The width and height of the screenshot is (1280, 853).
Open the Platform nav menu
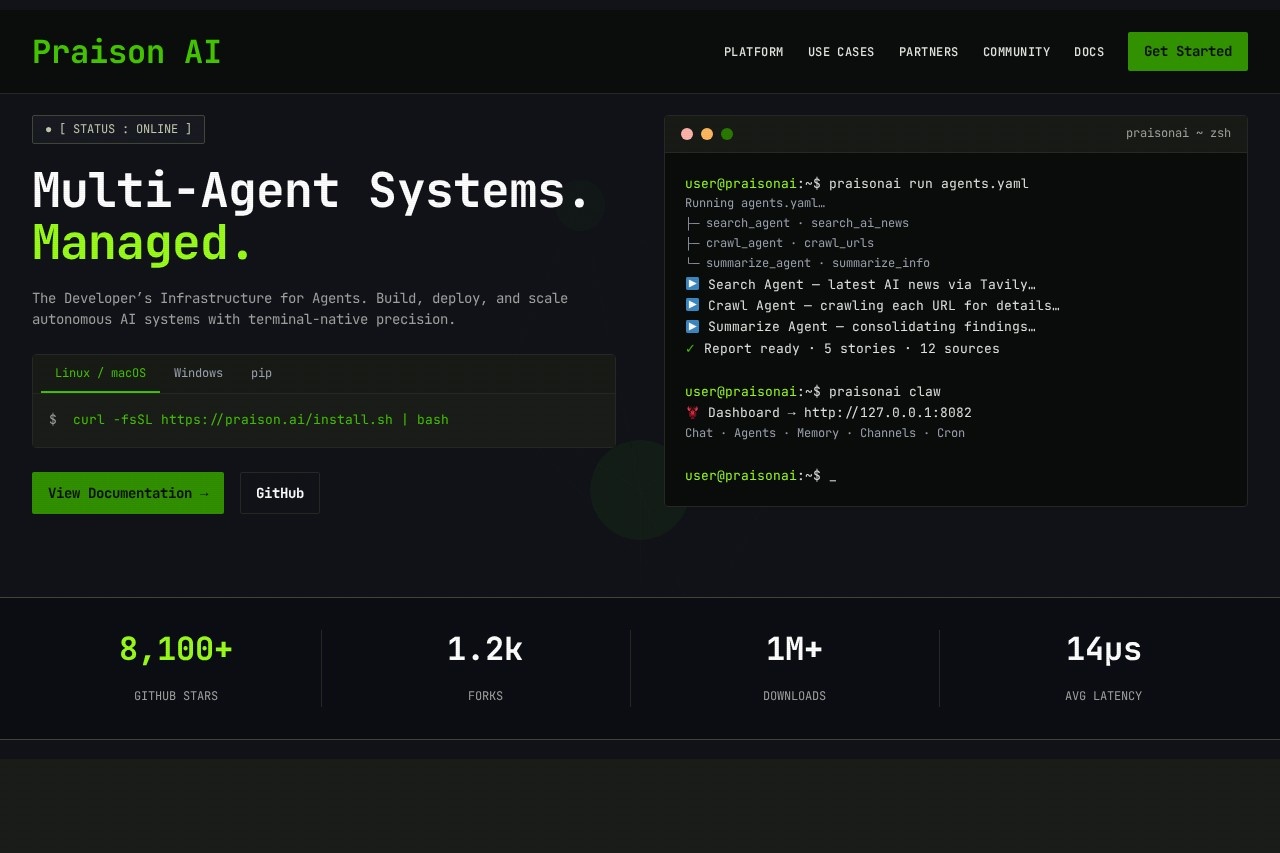click(754, 52)
